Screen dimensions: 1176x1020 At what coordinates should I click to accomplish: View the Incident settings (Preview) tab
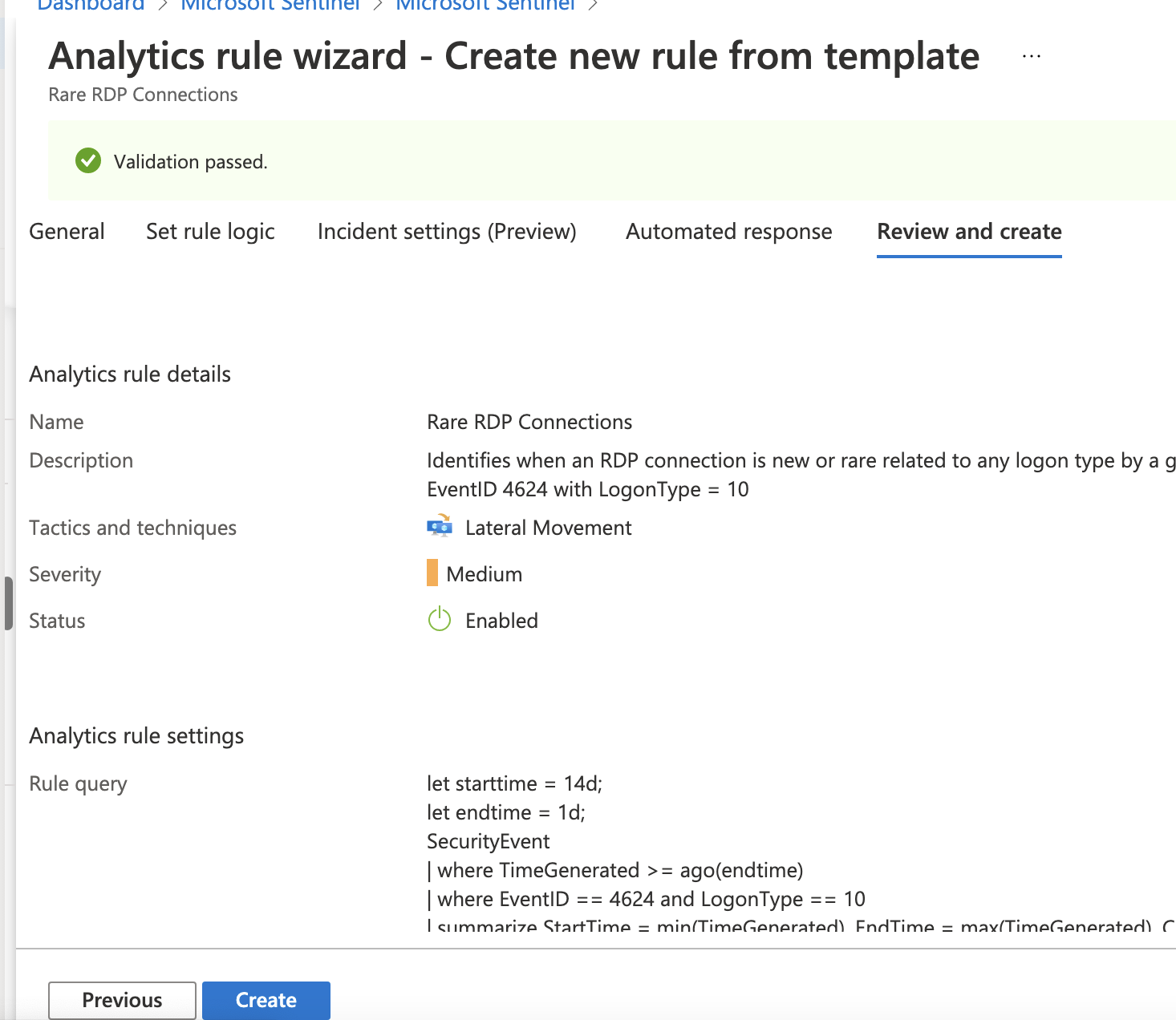447,232
